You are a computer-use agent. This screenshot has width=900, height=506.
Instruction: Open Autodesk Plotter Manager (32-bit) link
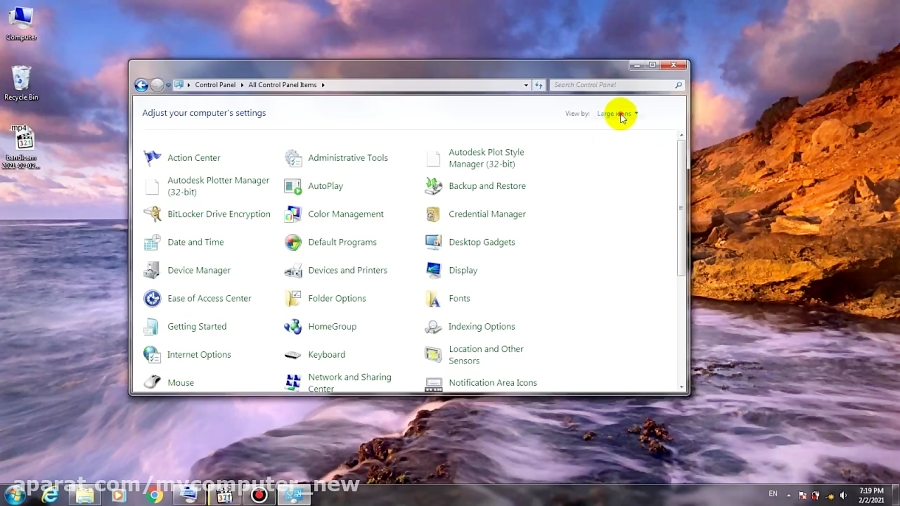[218, 186]
